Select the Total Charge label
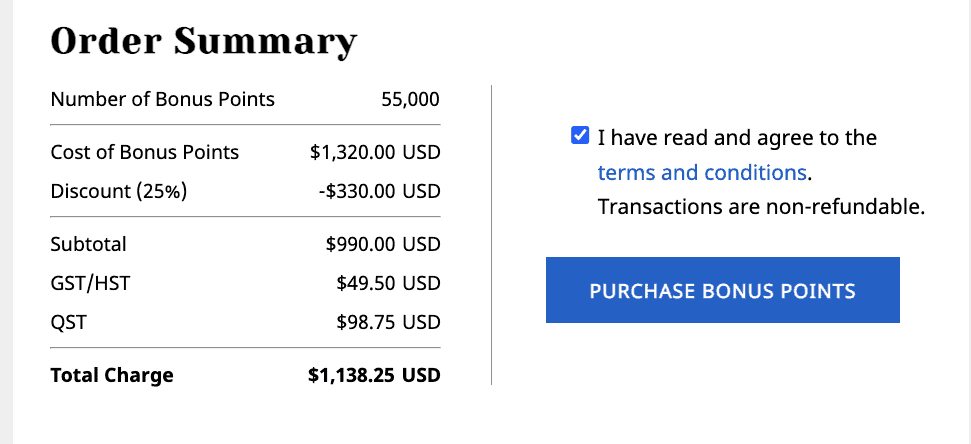971x444 pixels. [112, 376]
